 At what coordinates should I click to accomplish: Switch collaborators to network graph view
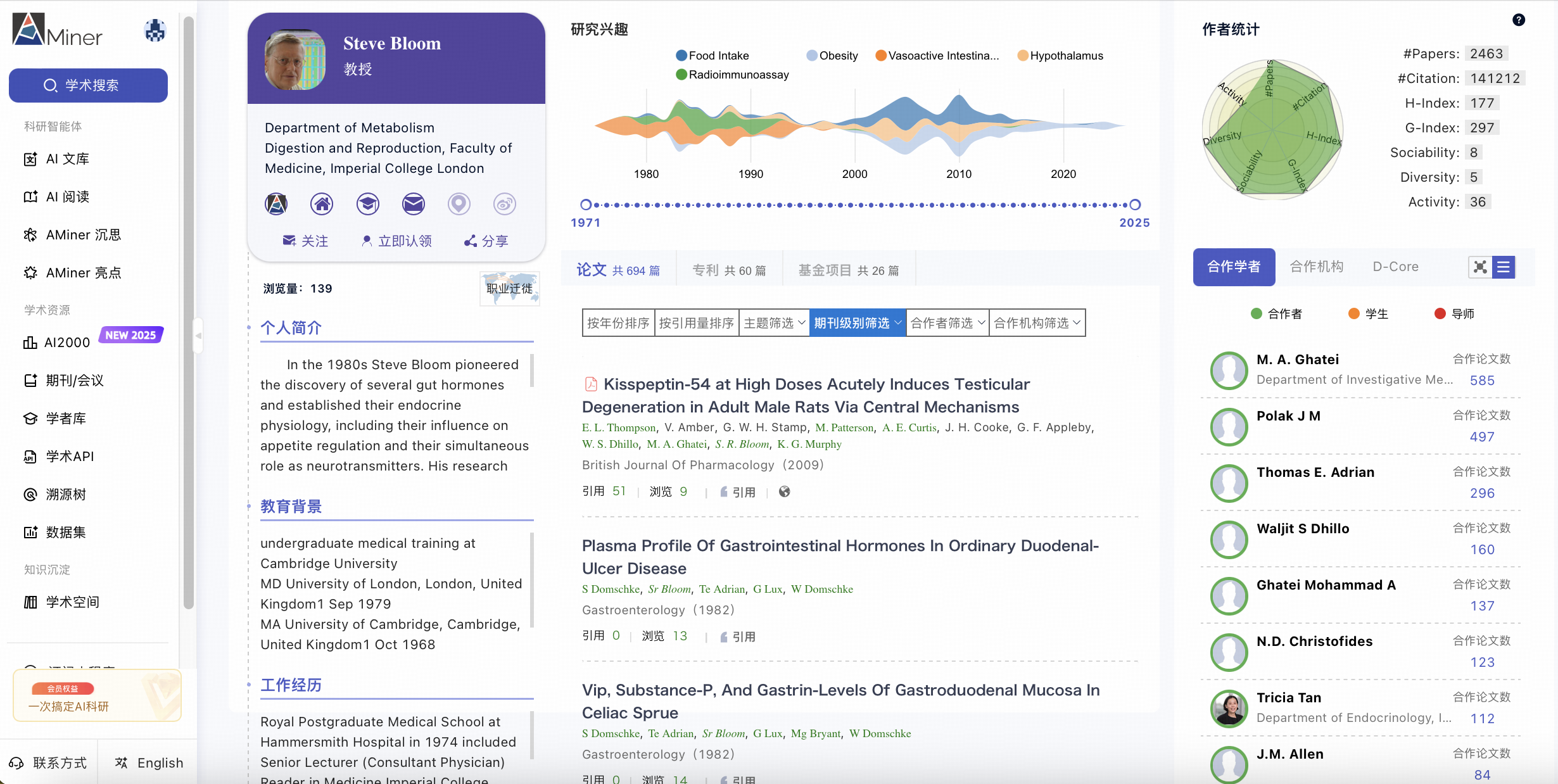[x=1480, y=267]
